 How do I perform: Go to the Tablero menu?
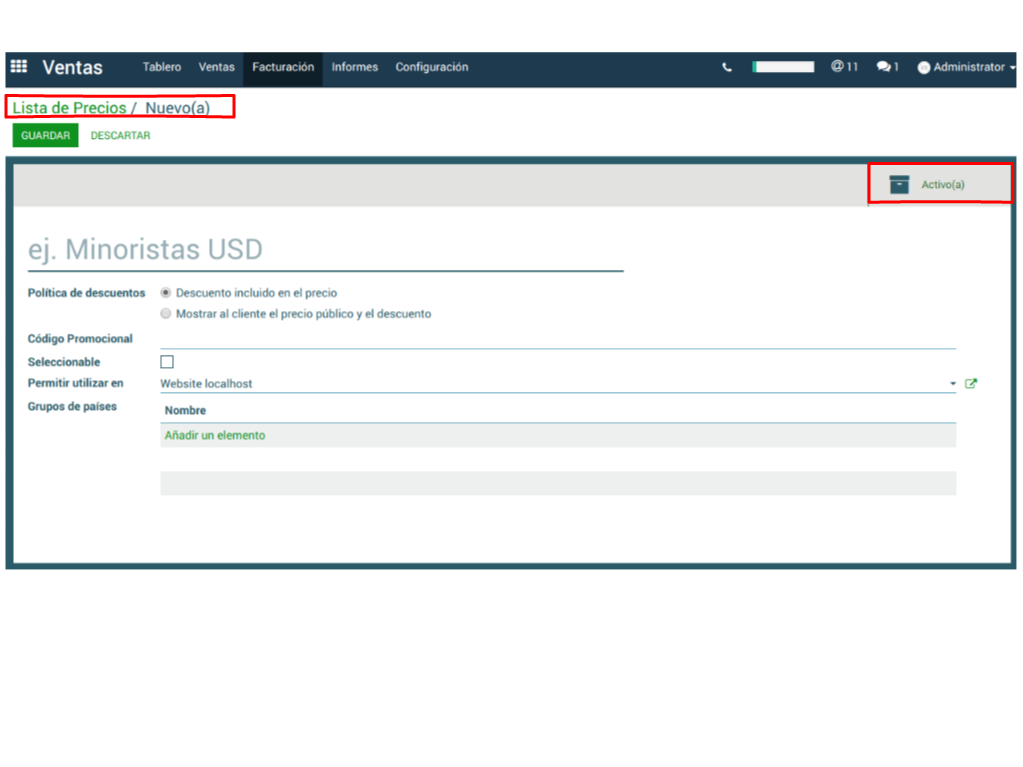coord(162,67)
